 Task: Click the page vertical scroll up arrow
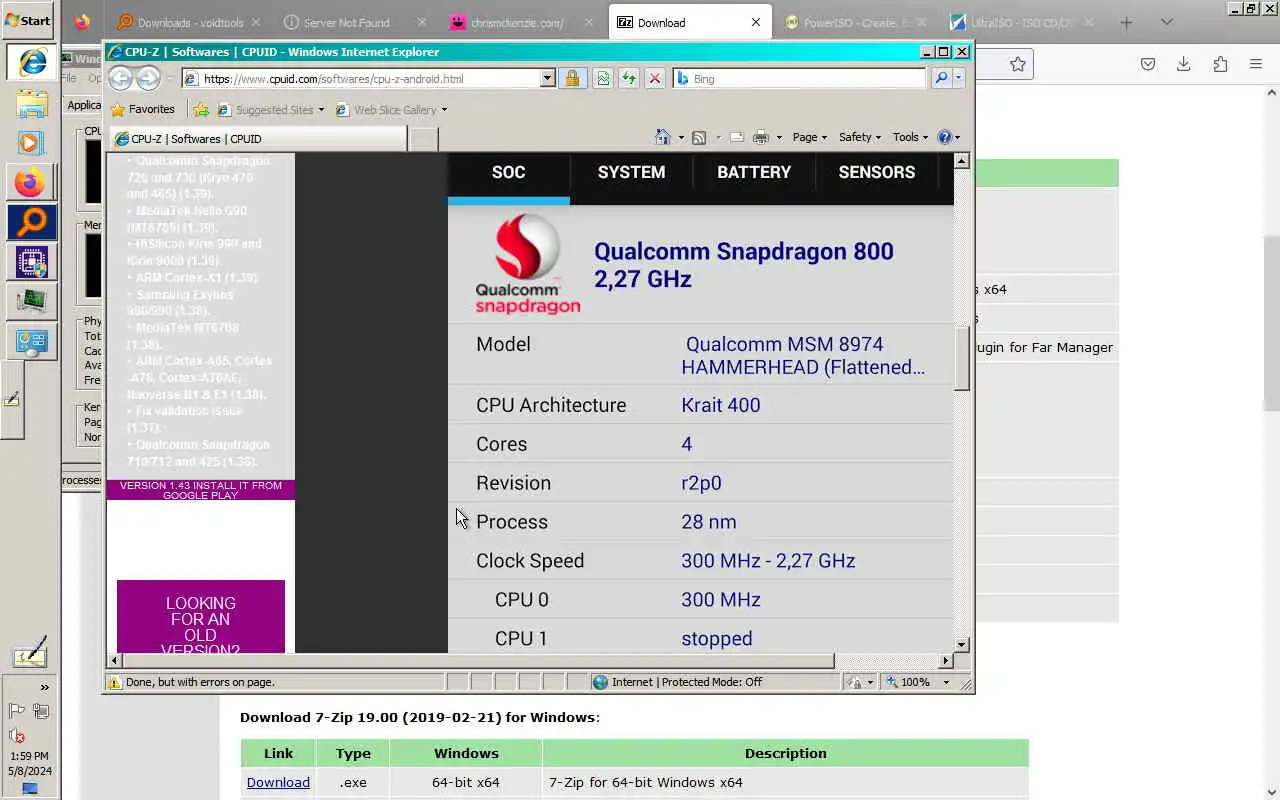(x=961, y=161)
